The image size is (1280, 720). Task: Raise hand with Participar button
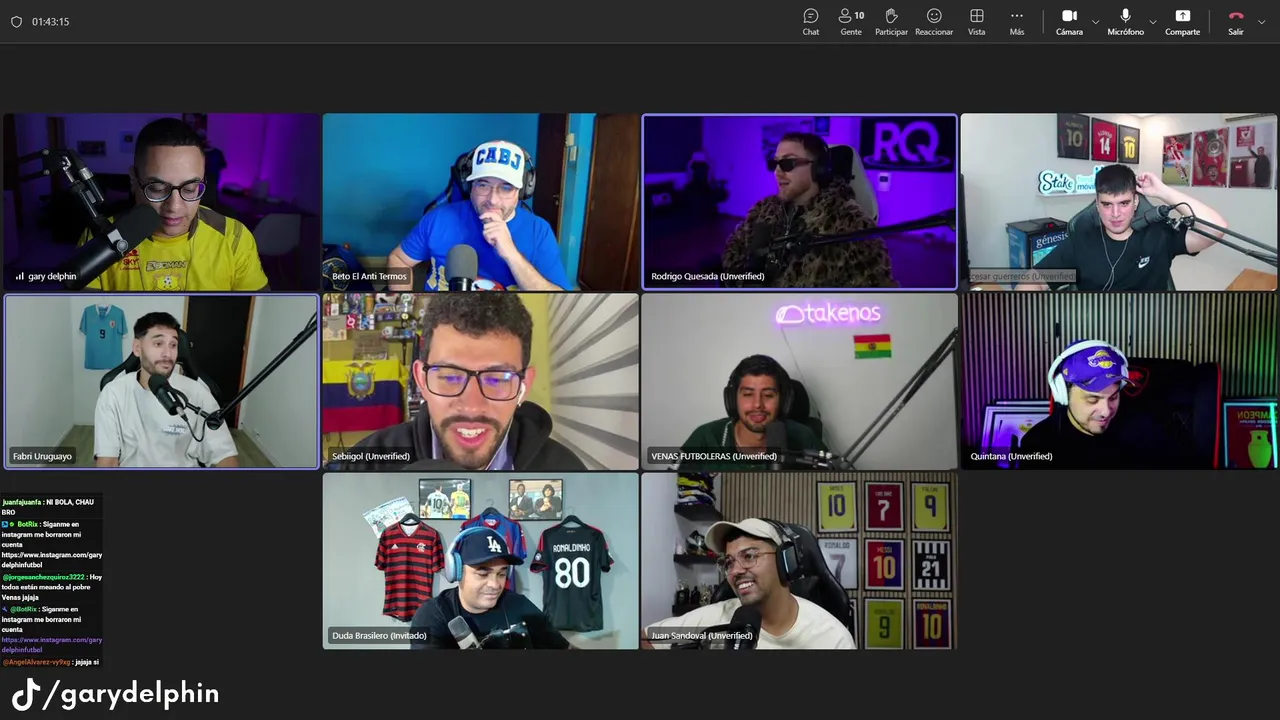click(x=891, y=22)
